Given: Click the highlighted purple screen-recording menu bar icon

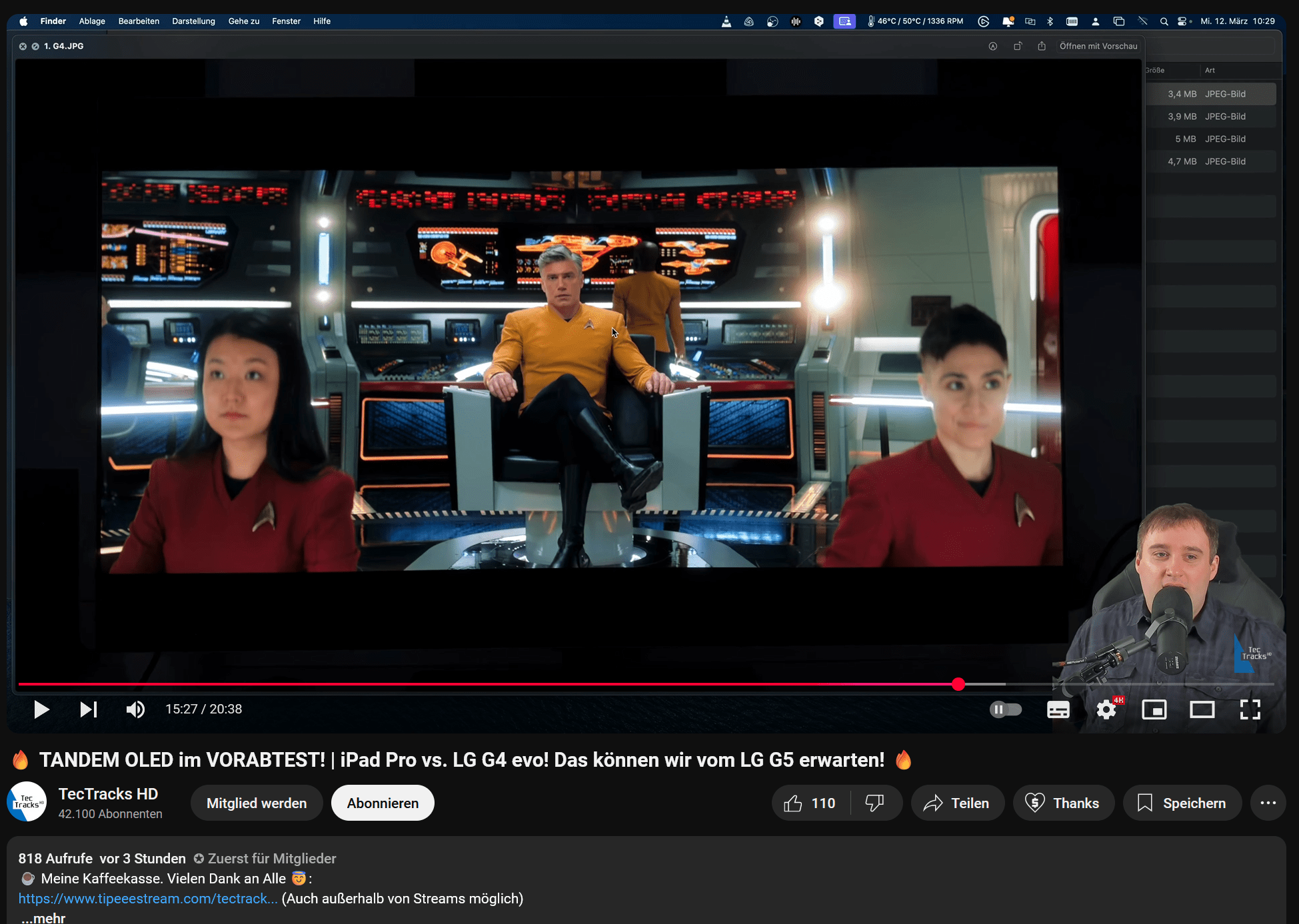Looking at the screenshot, I should point(844,21).
